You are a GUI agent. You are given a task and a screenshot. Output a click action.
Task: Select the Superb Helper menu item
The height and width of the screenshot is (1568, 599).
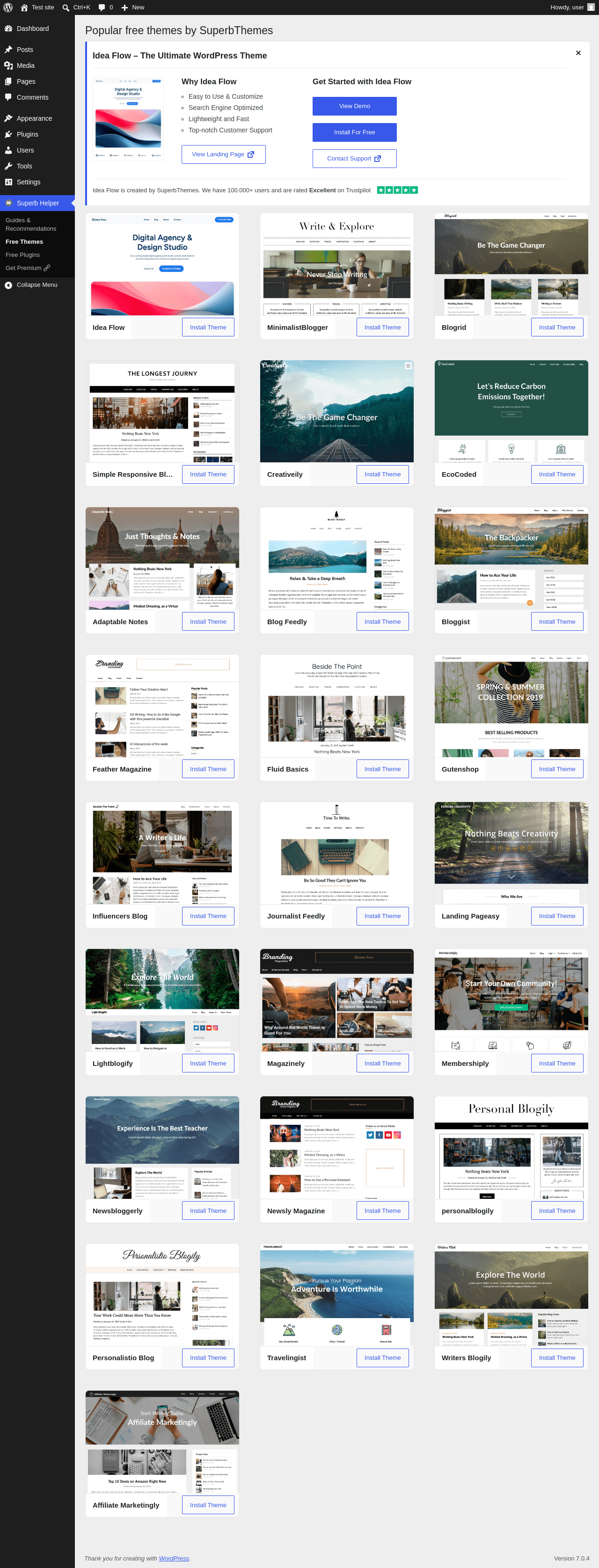[x=37, y=203]
